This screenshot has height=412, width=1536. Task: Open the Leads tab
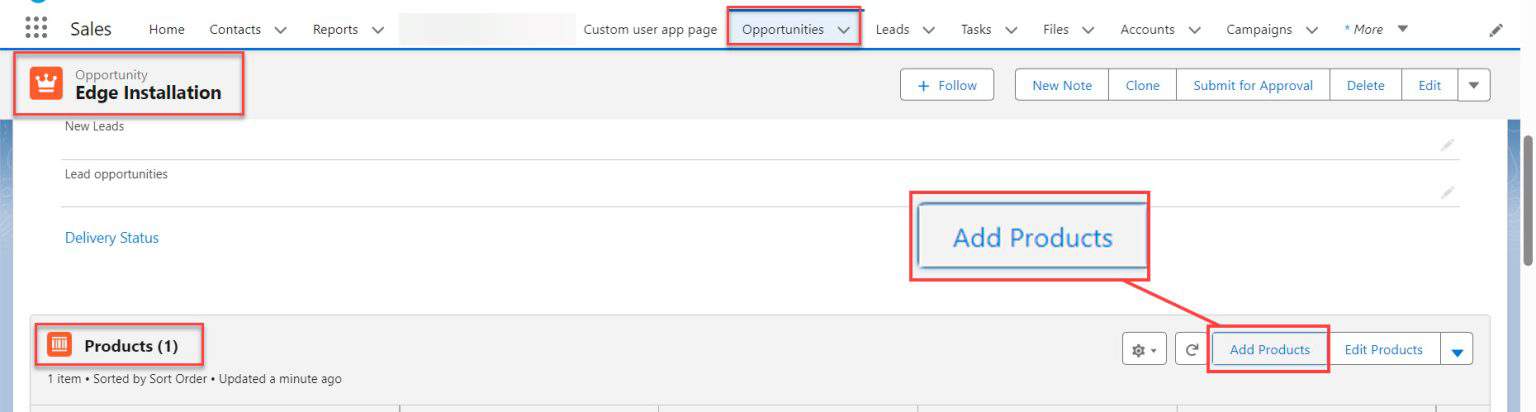(893, 30)
